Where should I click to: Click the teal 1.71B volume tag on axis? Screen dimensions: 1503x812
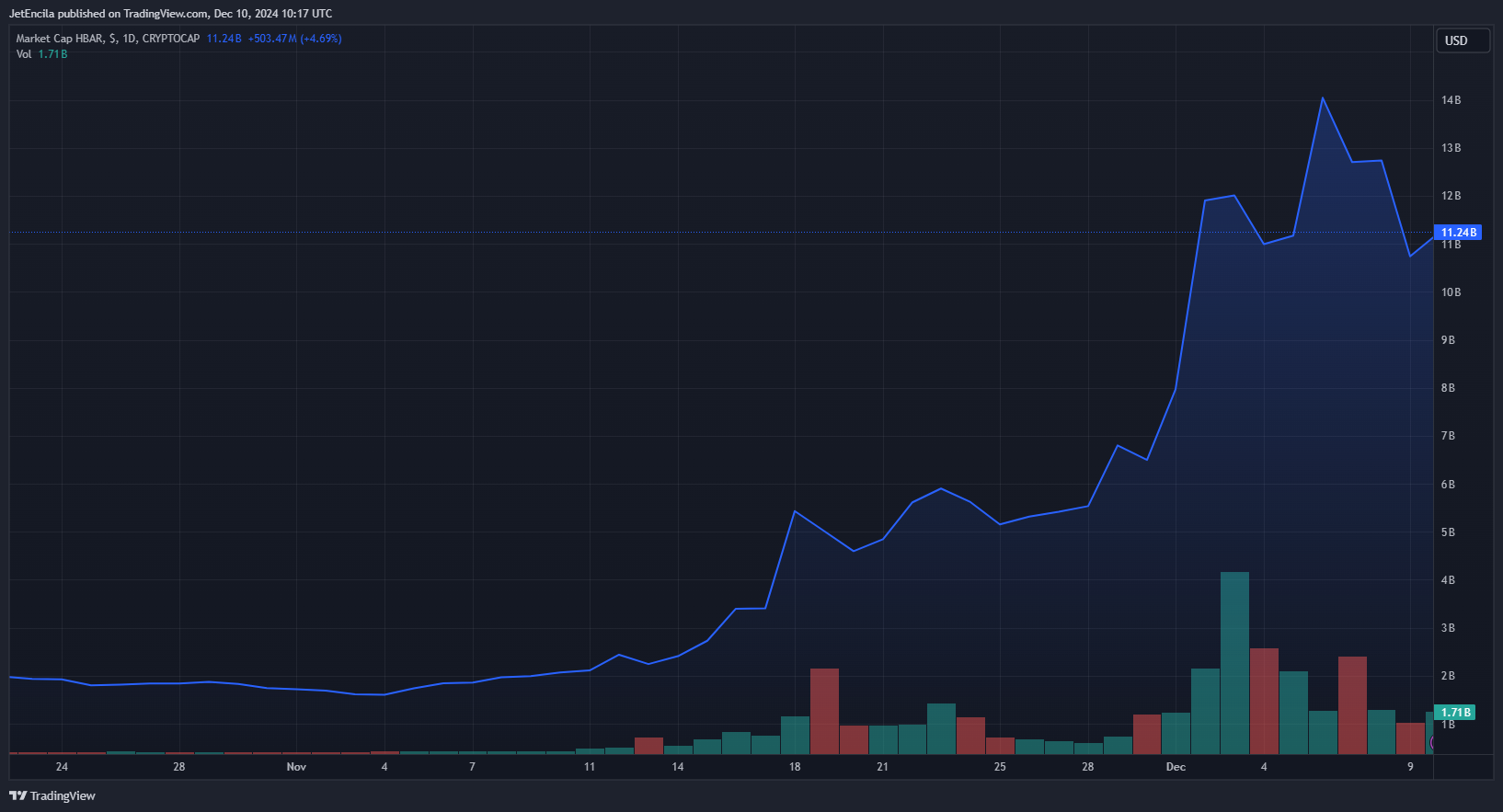click(x=1455, y=713)
